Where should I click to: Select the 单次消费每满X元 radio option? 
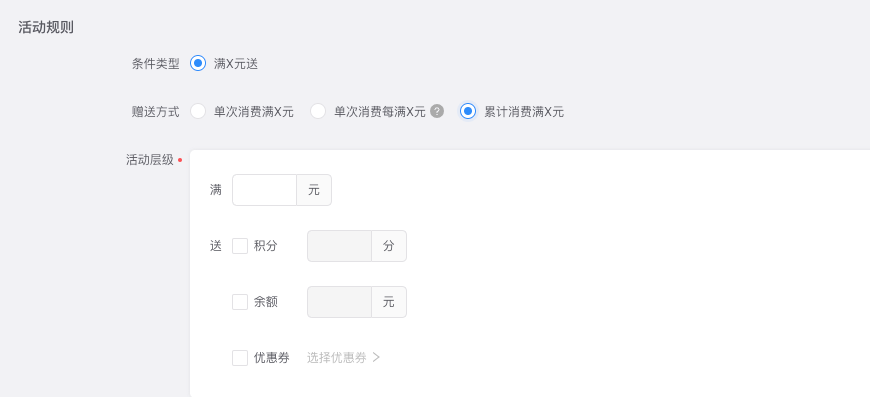pos(318,111)
